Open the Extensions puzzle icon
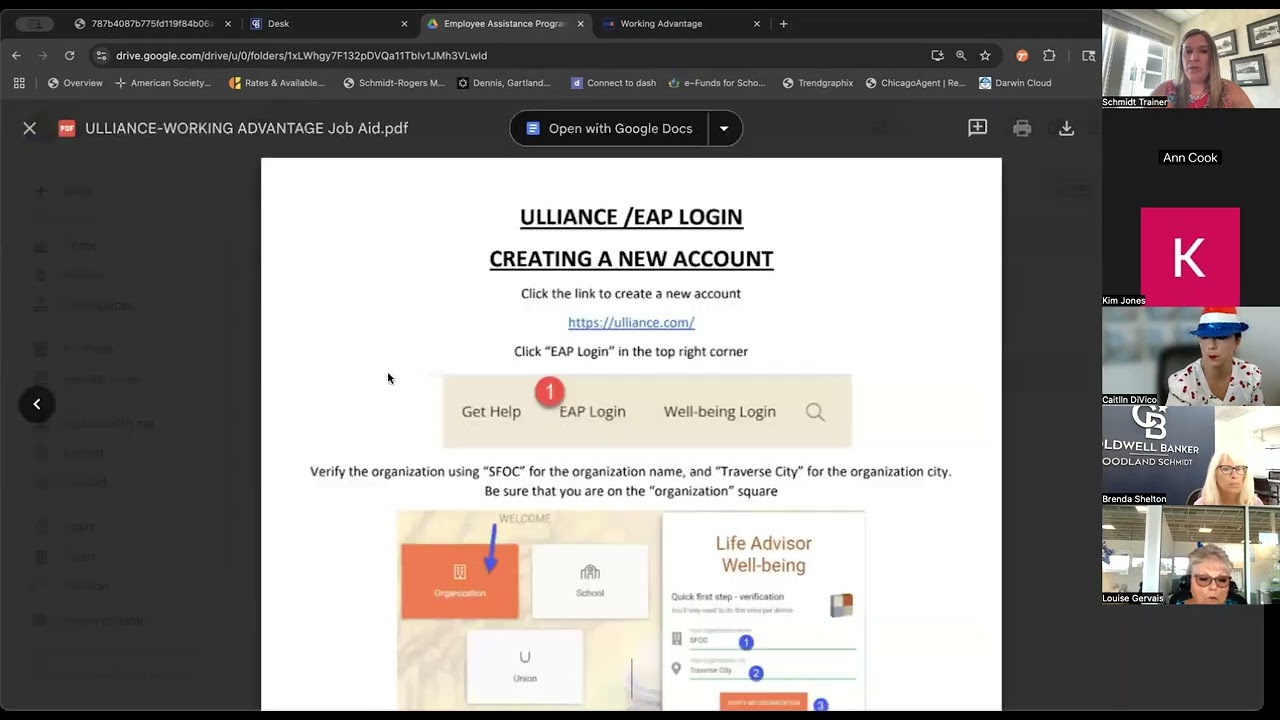 (x=1049, y=55)
